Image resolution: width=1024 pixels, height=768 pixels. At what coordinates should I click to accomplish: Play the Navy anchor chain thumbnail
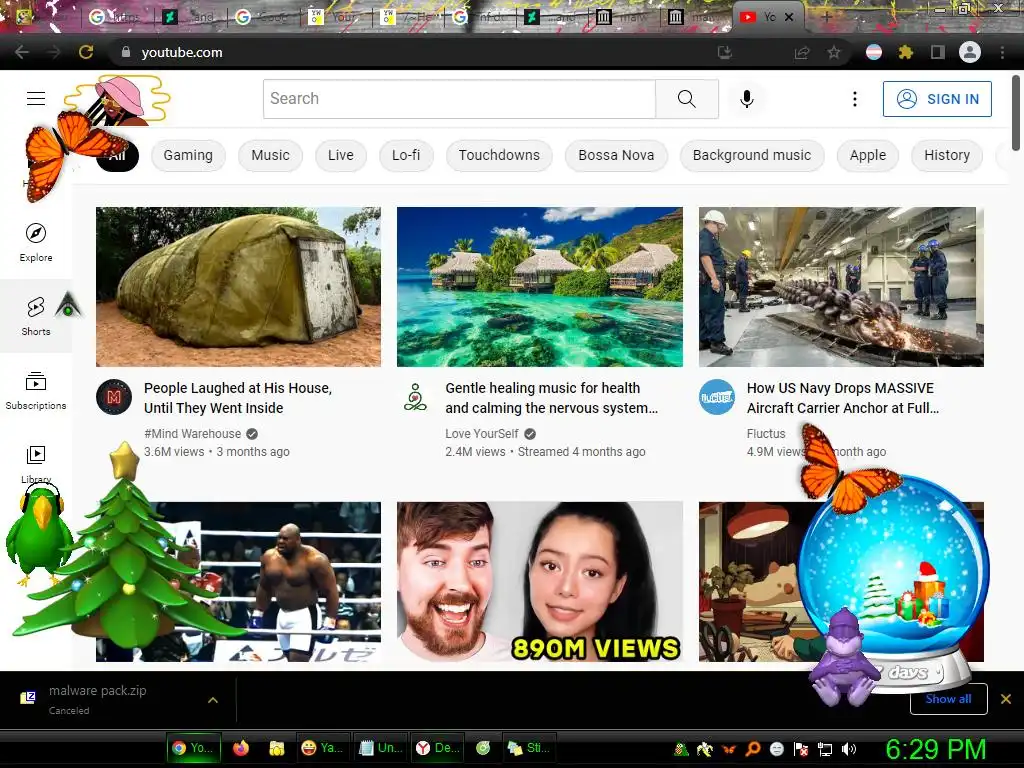841,287
